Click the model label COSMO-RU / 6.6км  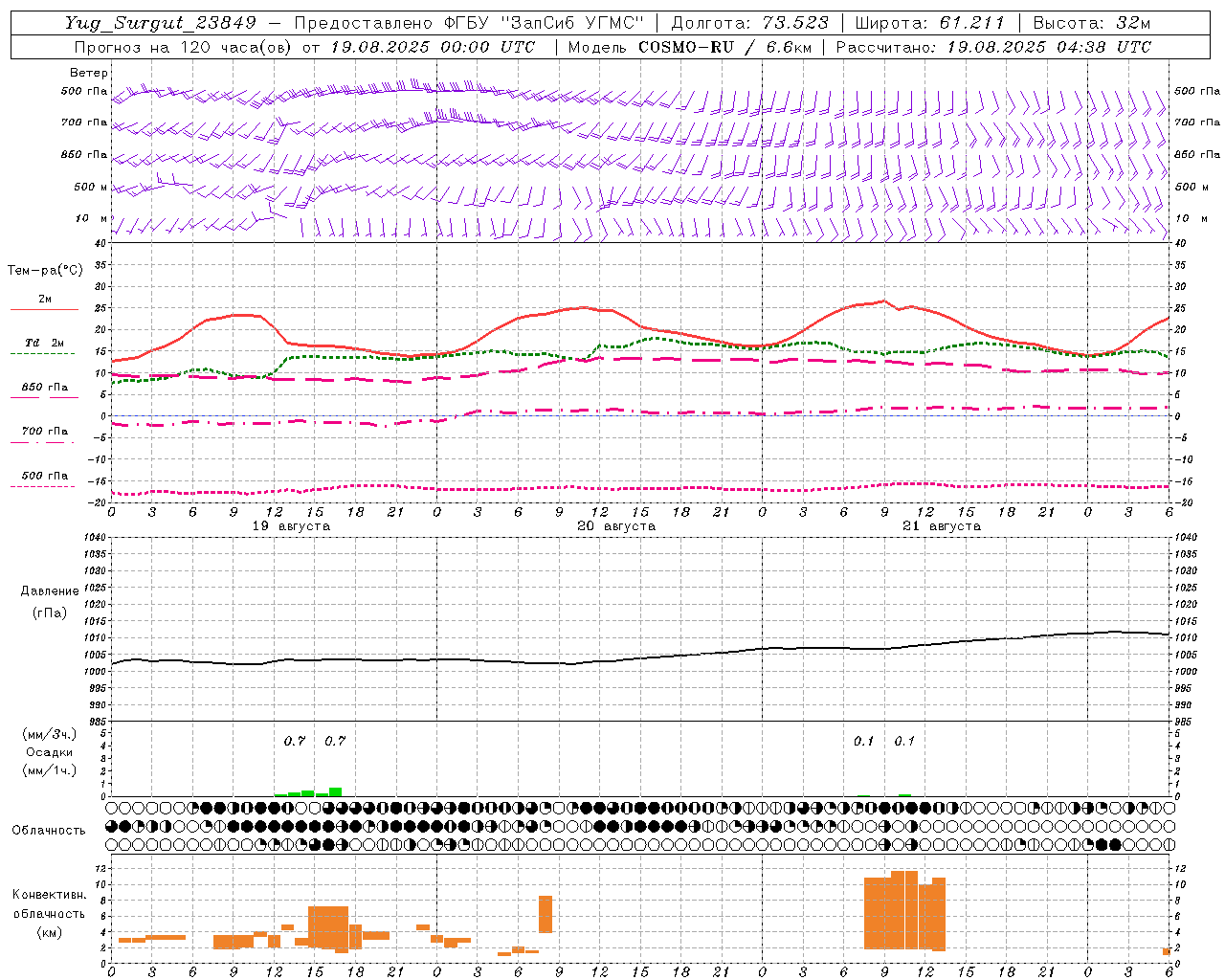724,47
